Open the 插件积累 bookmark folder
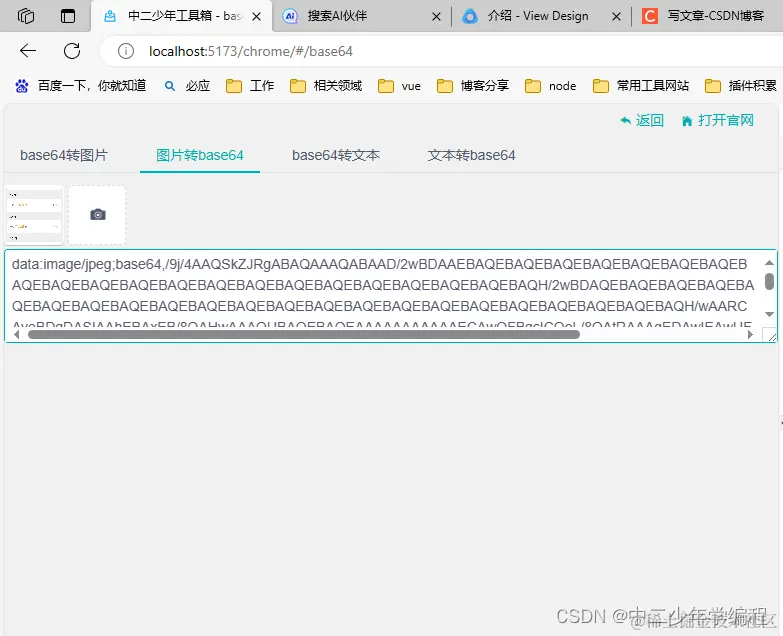The height and width of the screenshot is (636, 783). 741,86
